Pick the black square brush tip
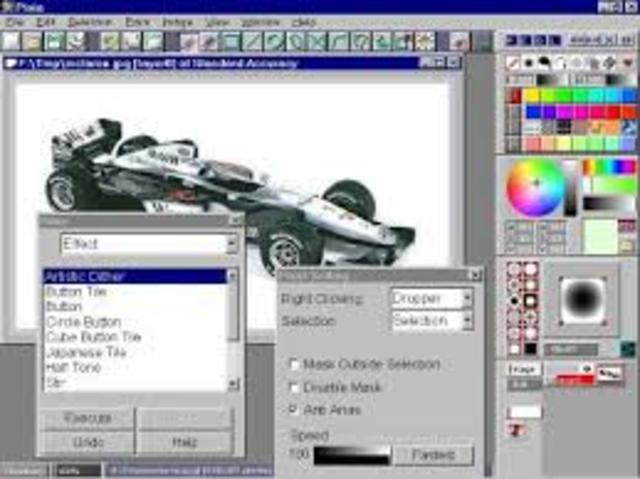 coord(530,349)
